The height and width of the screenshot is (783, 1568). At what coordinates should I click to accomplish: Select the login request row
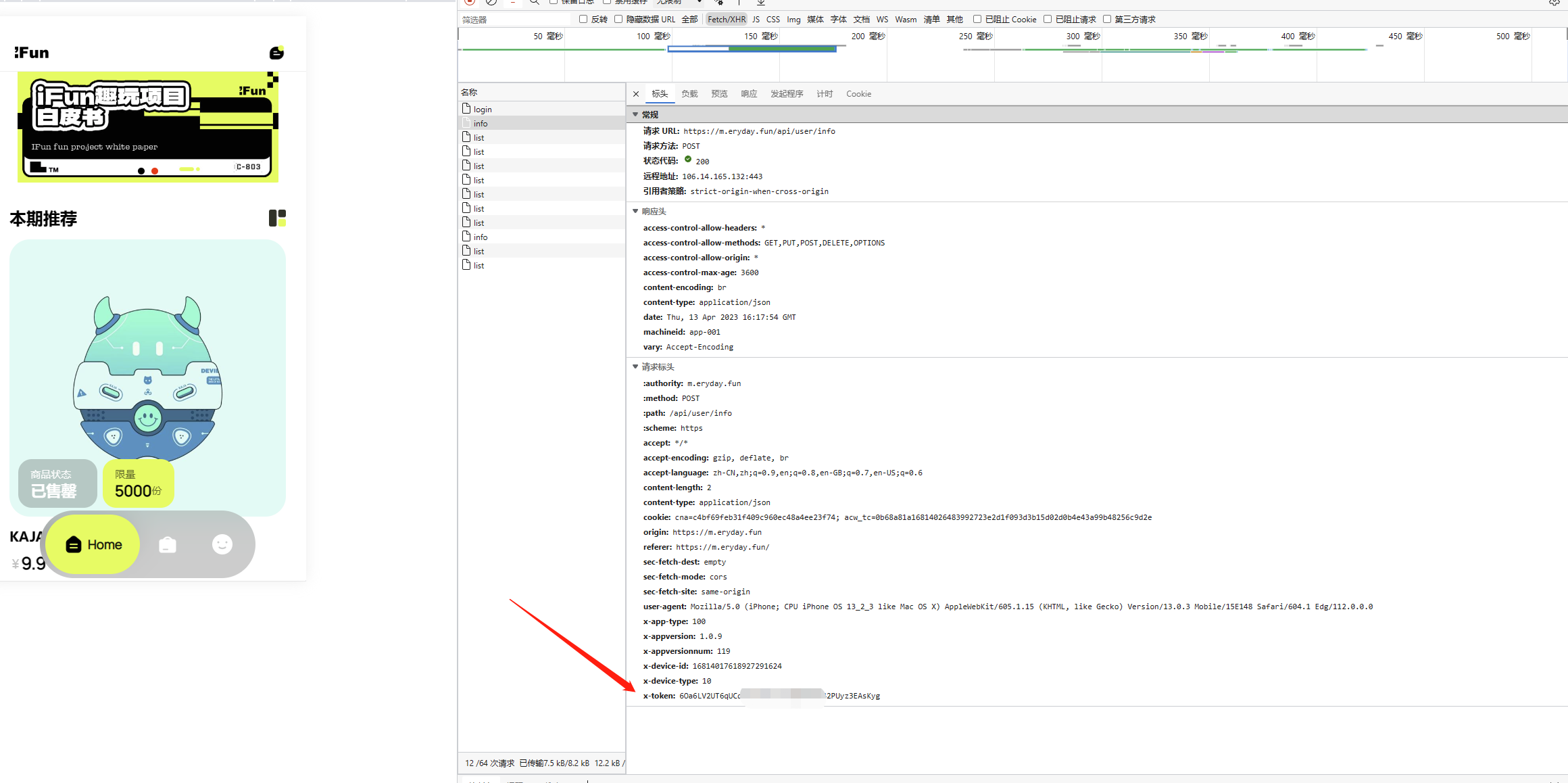(x=541, y=109)
